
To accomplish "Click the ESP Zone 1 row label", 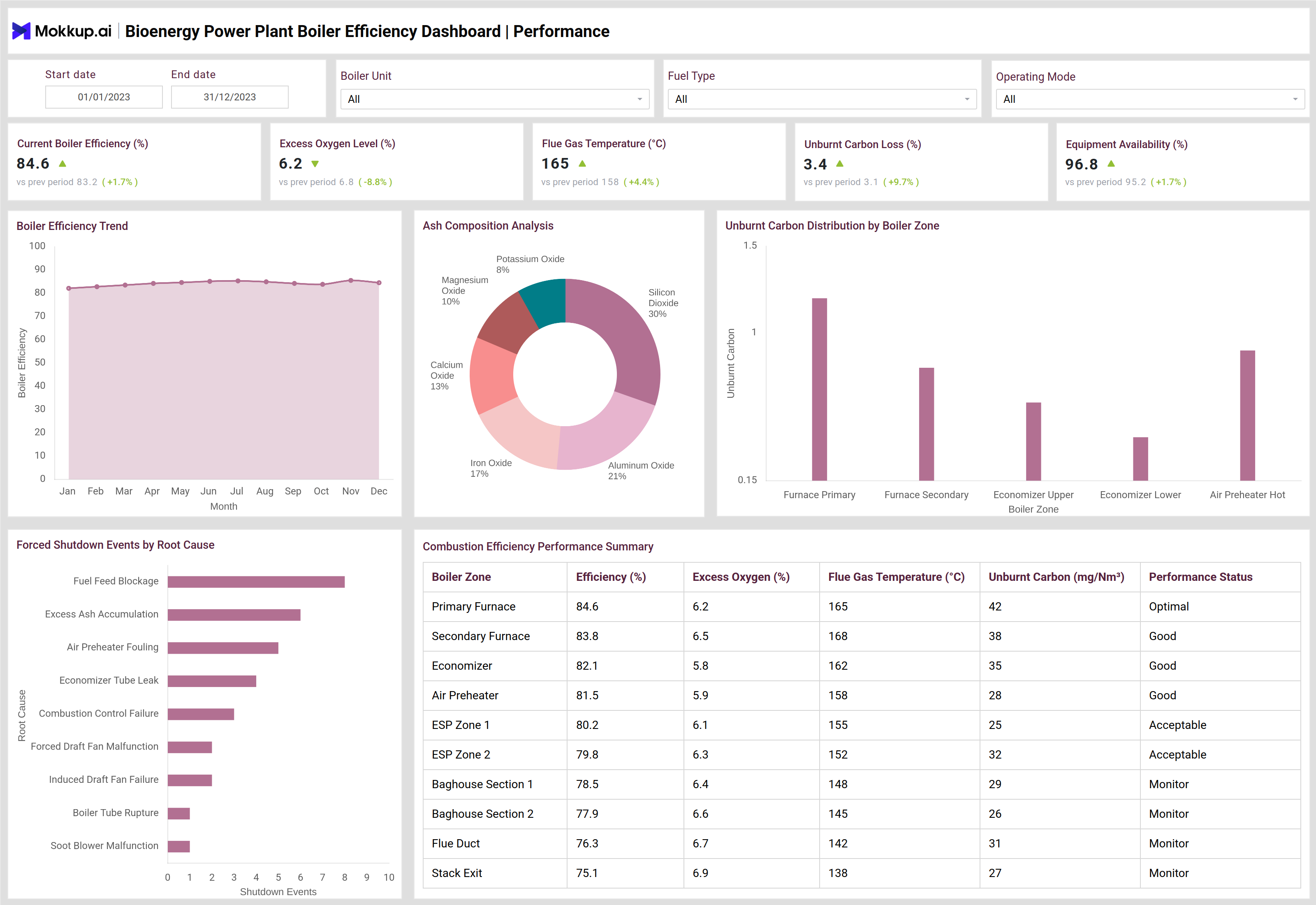I will [460, 725].
